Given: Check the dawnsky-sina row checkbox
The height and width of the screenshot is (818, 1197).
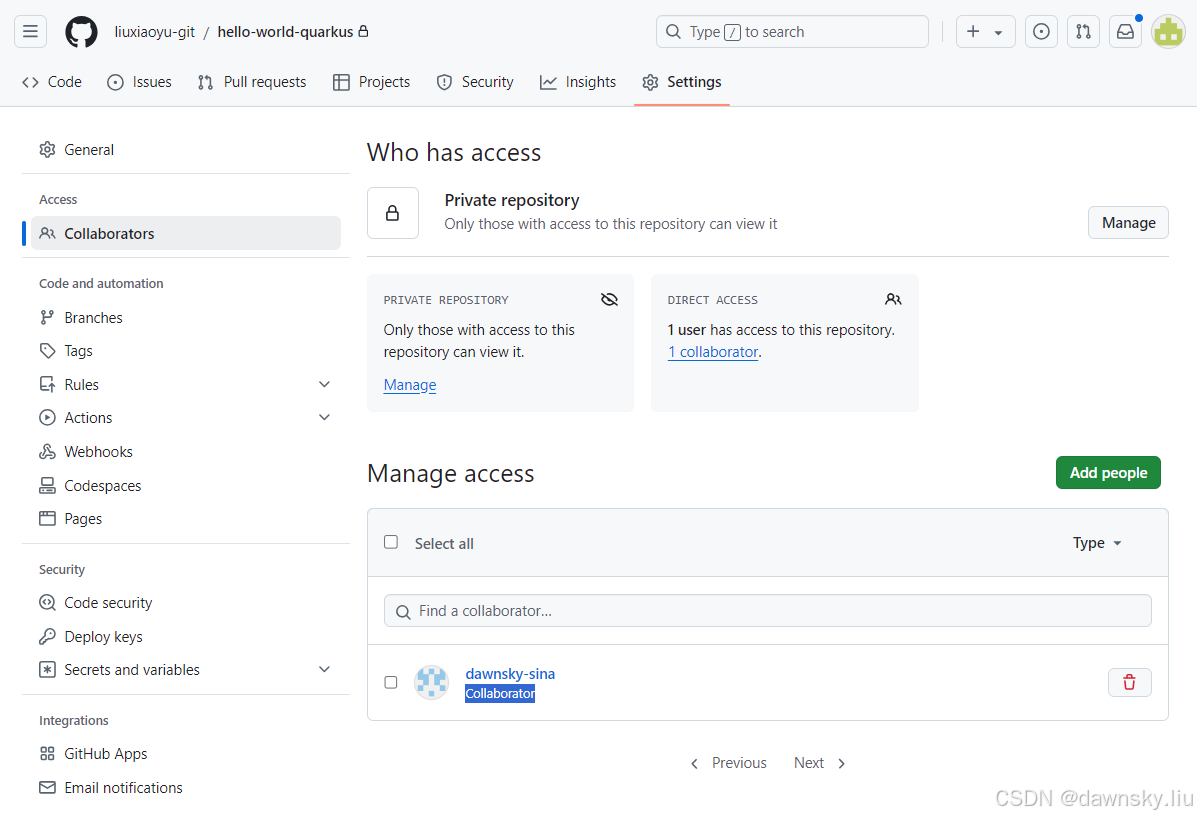Looking at the screenshot, I should [391, 682].
